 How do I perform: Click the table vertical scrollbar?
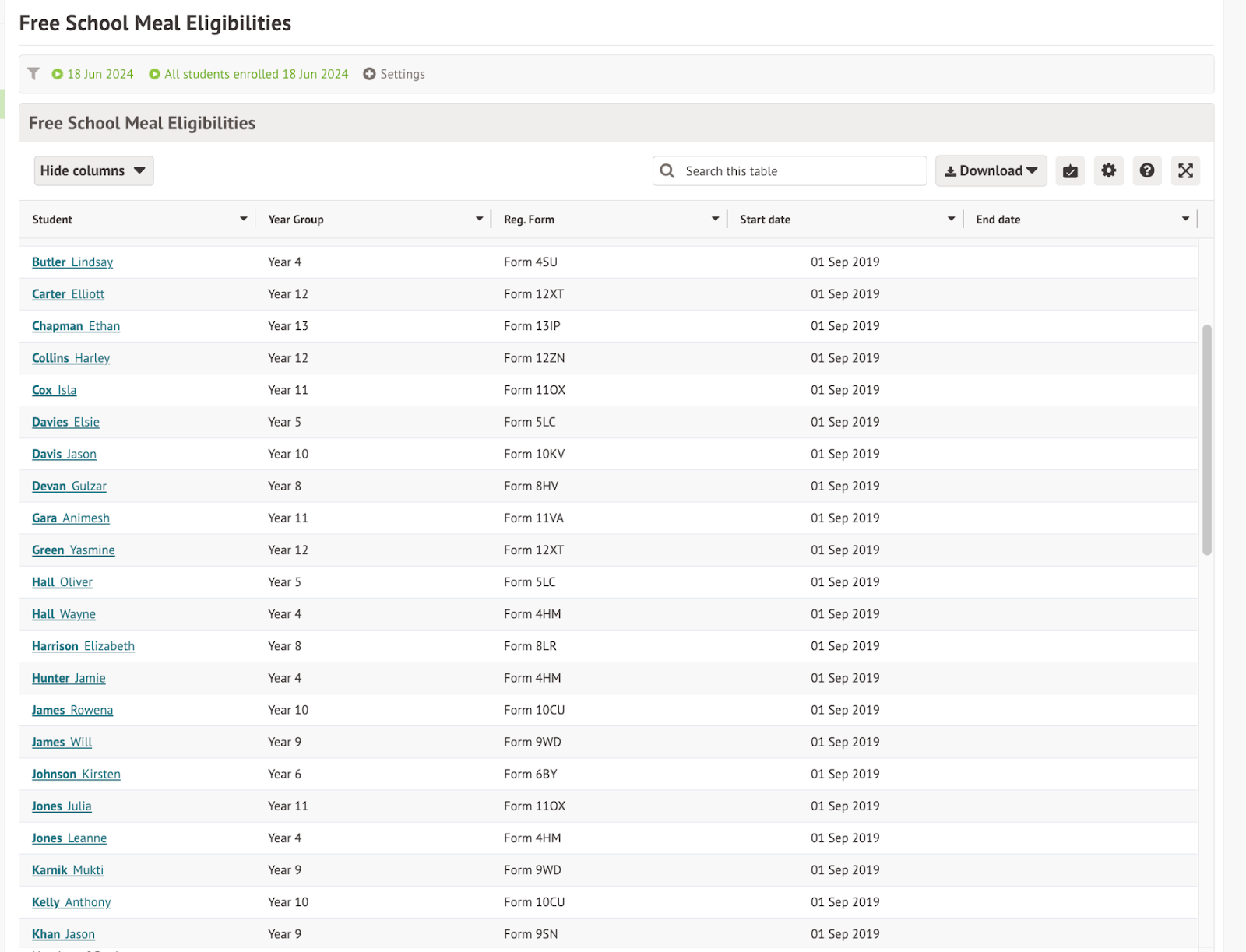tap(1206, 440)
